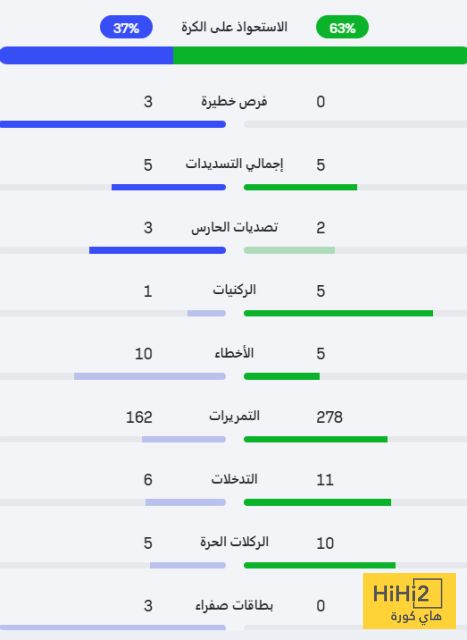Click the green 63% possession badge
467x640 pixels.
[x=342, y=27]
